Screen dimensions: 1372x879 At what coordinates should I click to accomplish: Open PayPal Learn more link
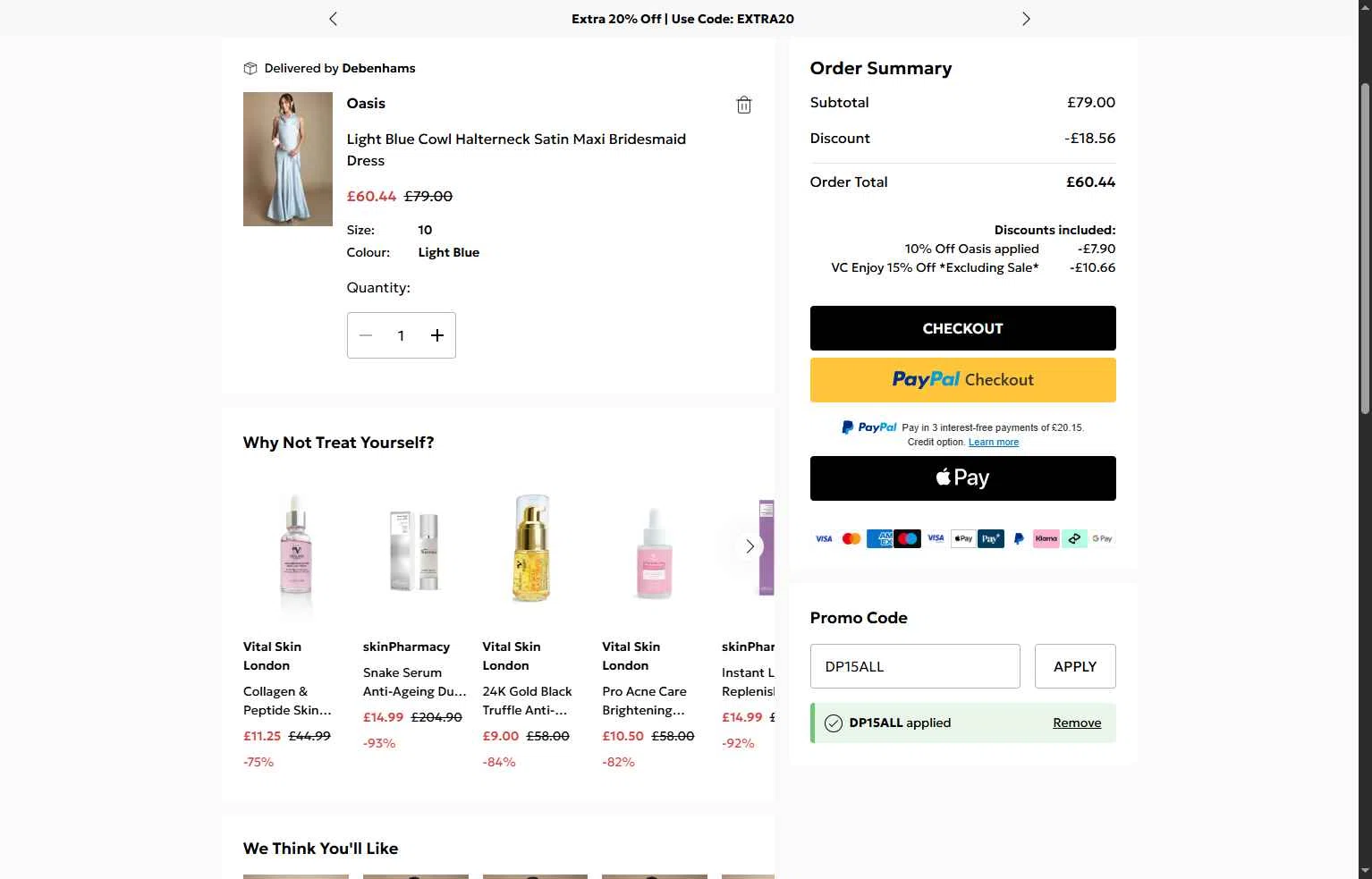coord(993,442)
